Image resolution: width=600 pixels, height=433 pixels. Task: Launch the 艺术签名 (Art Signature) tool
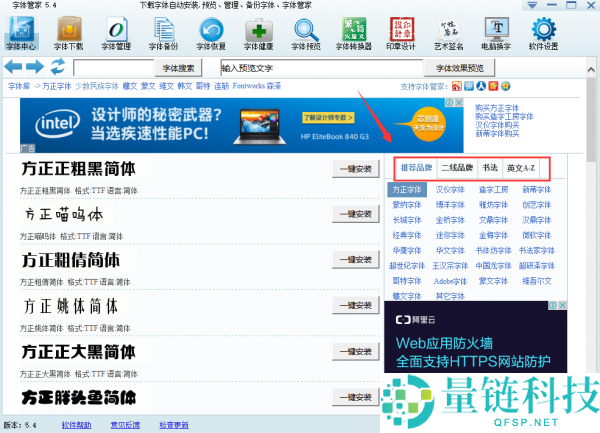(x=448, y=33)
